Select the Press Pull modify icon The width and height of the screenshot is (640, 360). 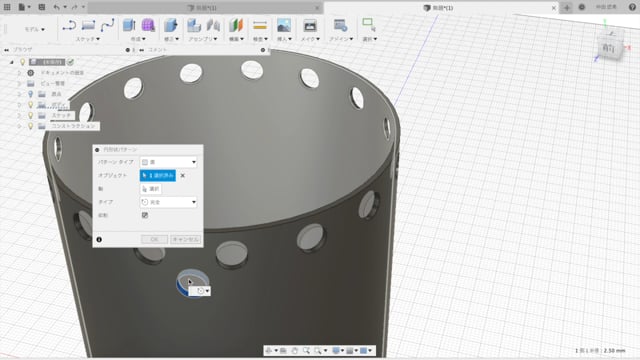coord(171,25)
